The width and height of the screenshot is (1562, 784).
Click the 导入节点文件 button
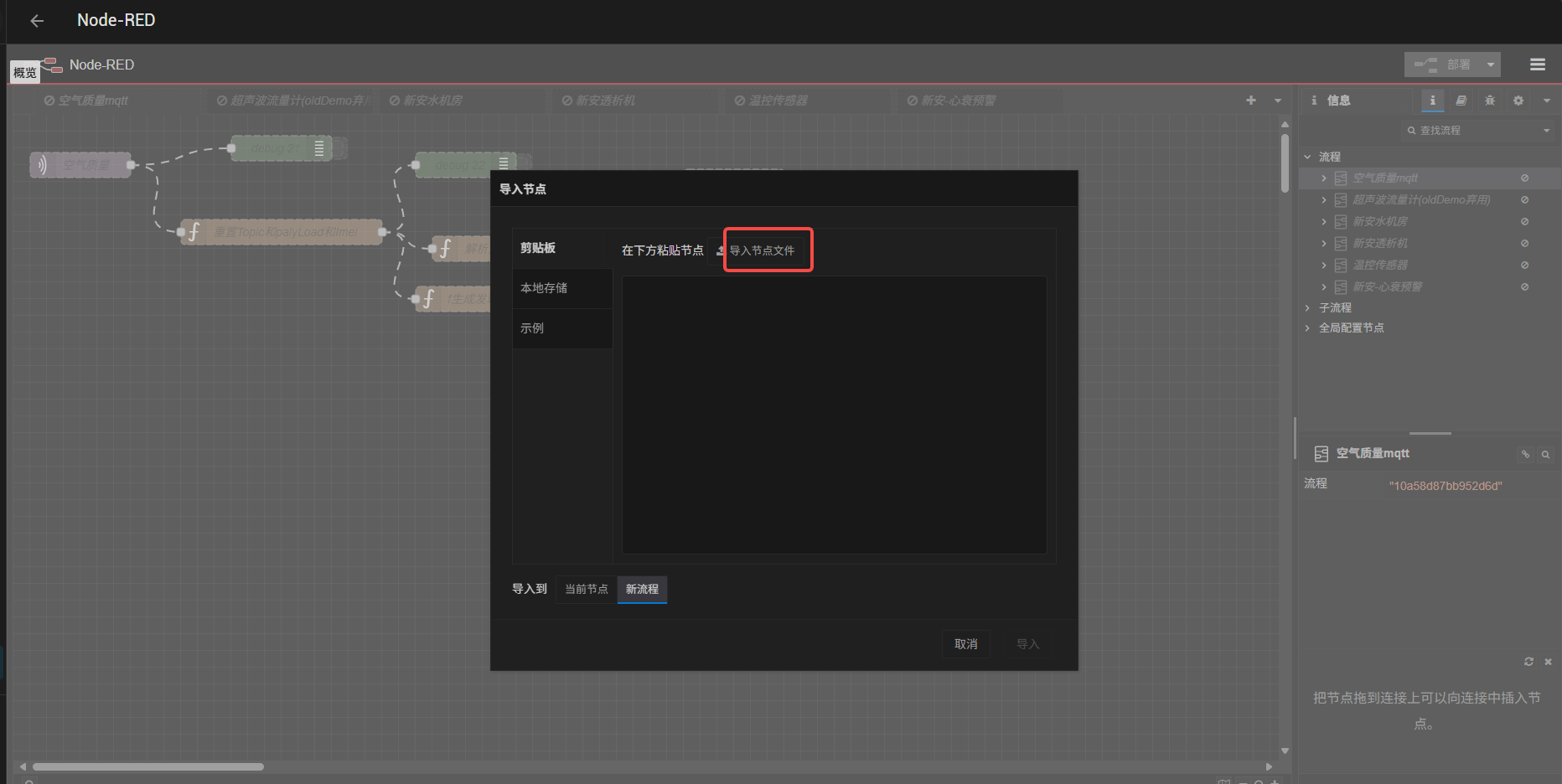(x=761, y=250)
